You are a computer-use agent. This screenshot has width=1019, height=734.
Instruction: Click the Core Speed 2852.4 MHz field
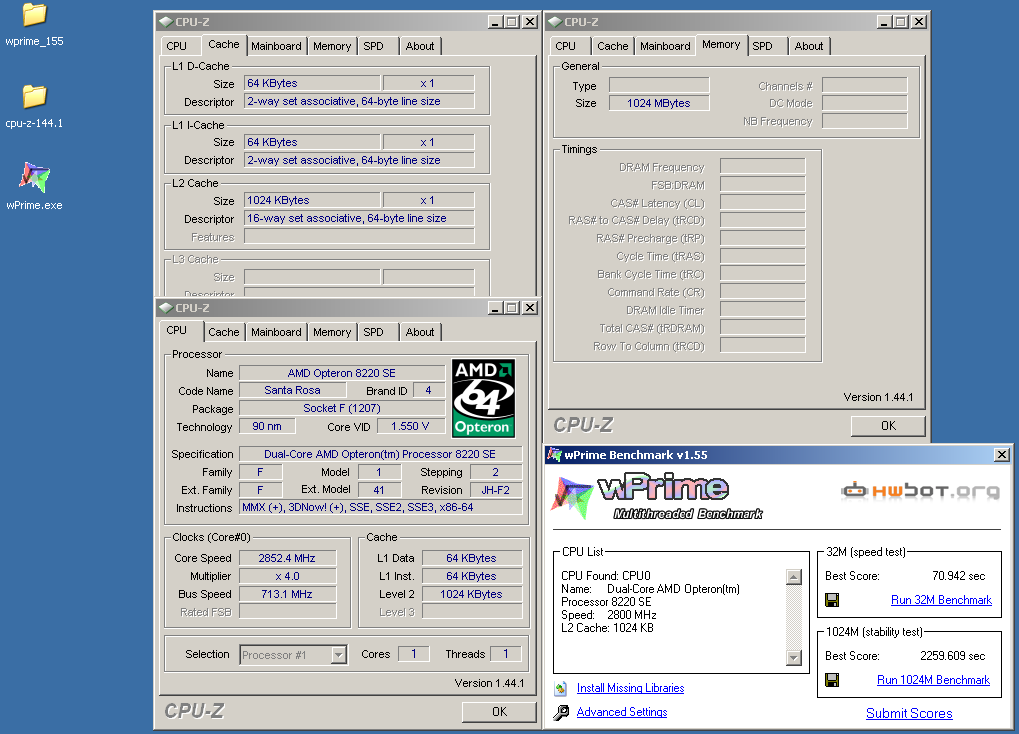[287, 558]
